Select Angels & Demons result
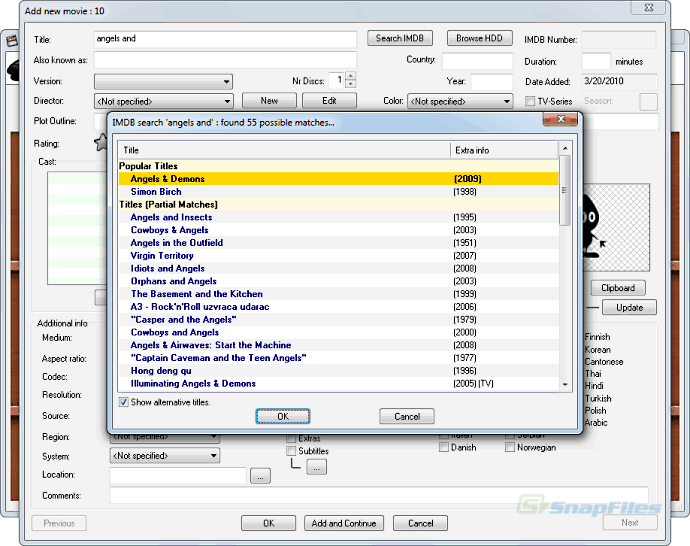Viewport: 690px width, 546px height. click(338, 179)
